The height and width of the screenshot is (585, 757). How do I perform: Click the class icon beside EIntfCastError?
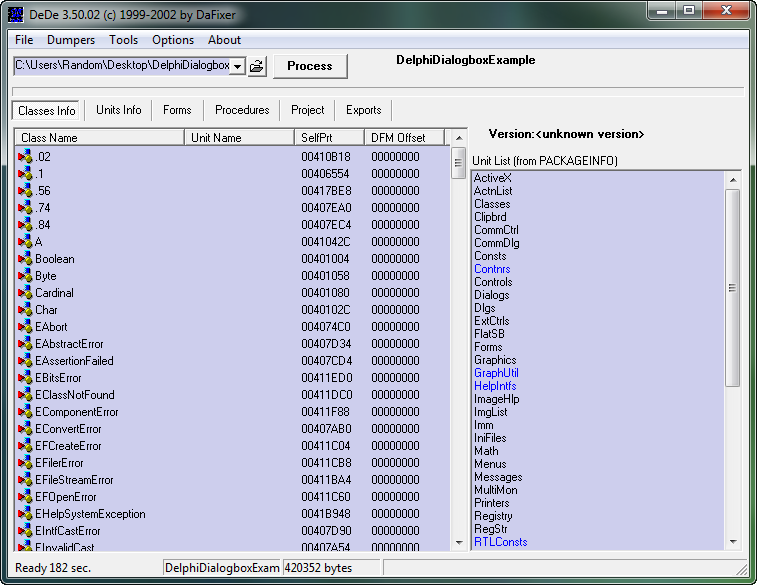25,531
